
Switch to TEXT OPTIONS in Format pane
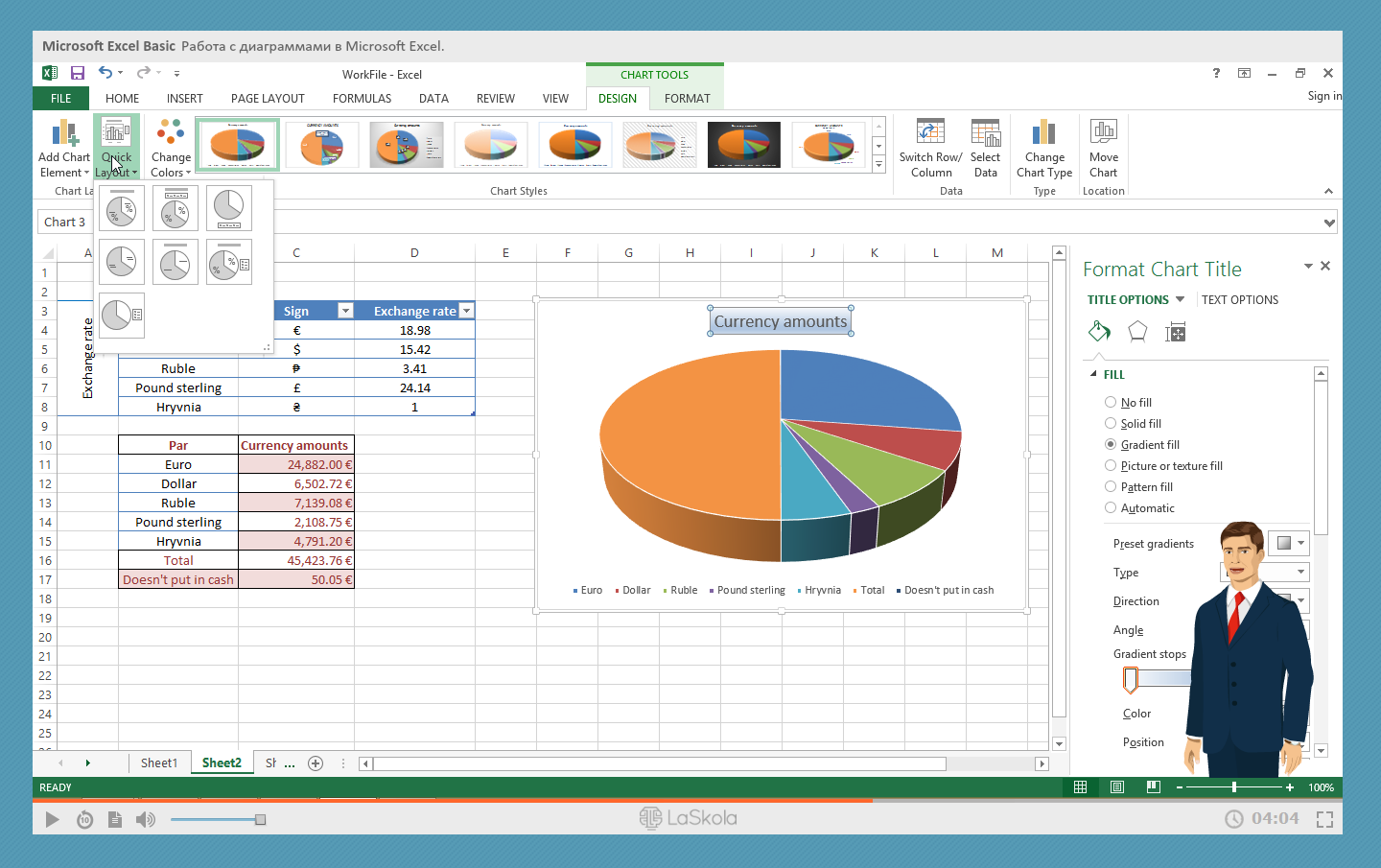coord(1239,299)
